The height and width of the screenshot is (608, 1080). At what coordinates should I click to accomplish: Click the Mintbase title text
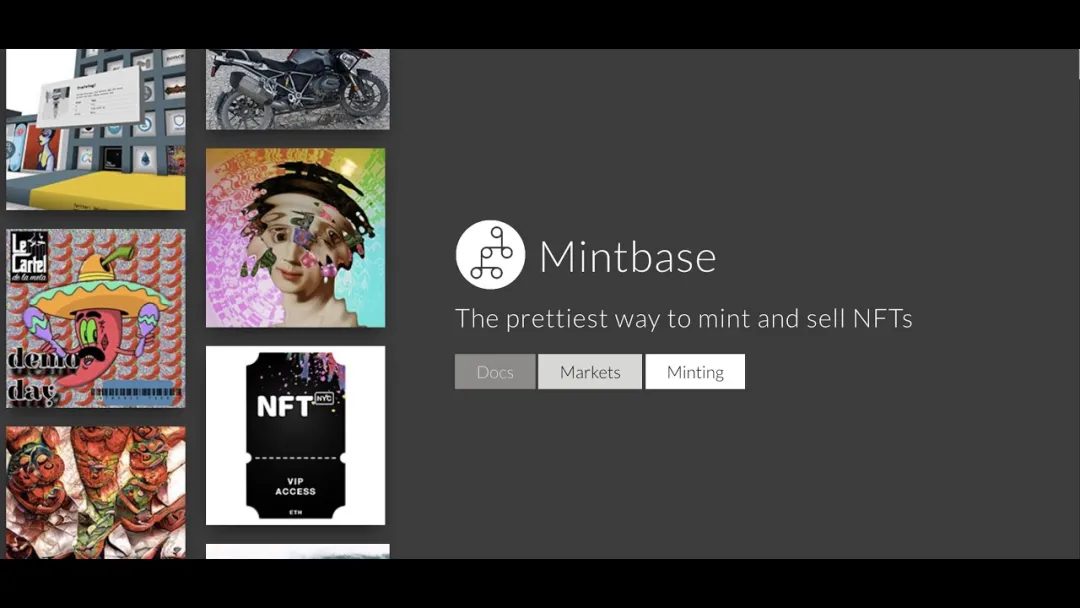coord(627,257)
